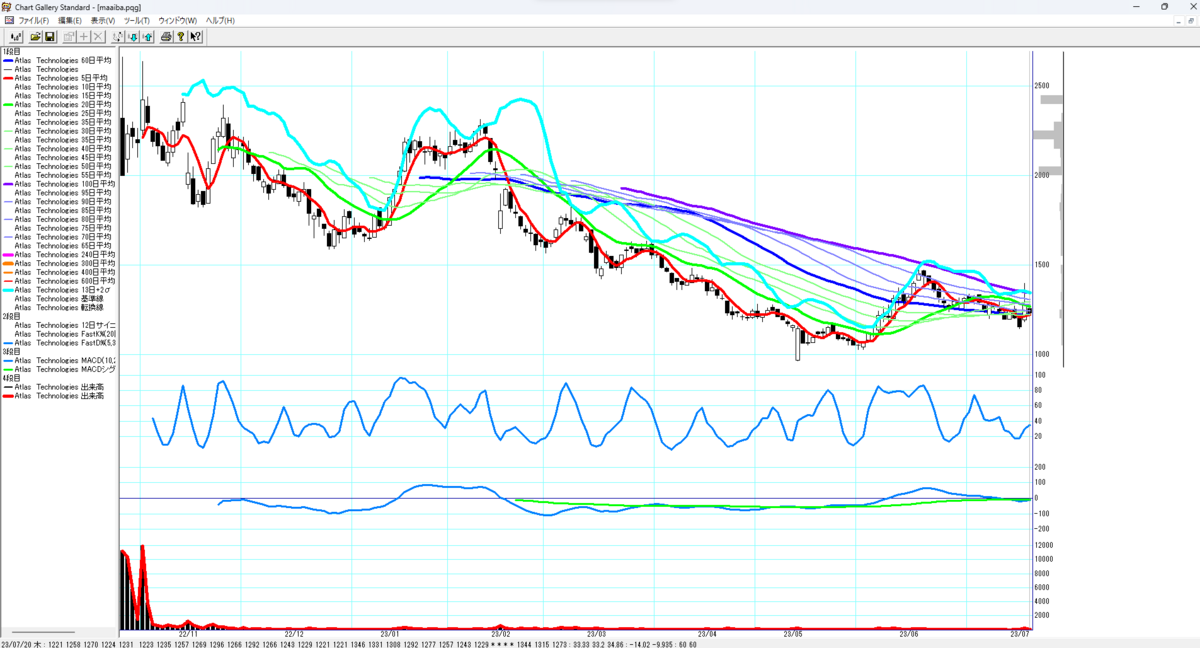This screenshot has width=1200, height=648.
Task: Select the 基準線 legend row
Action: coord(58,299)
